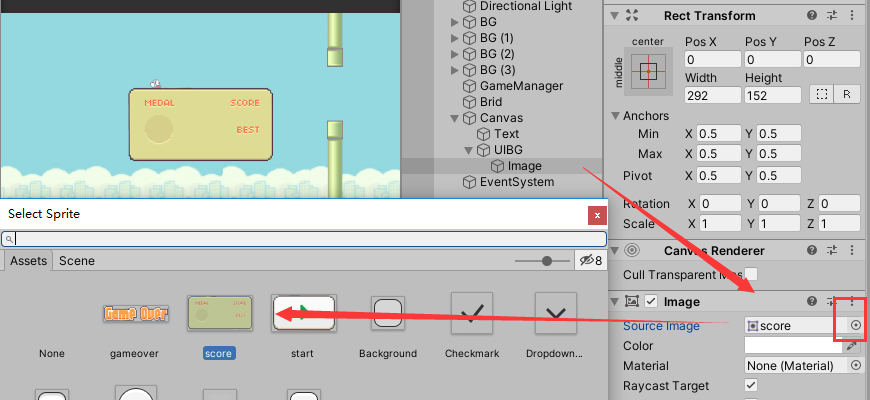870x400 pixels.
Task: Edit the Pos Y field
Action: 773,59
